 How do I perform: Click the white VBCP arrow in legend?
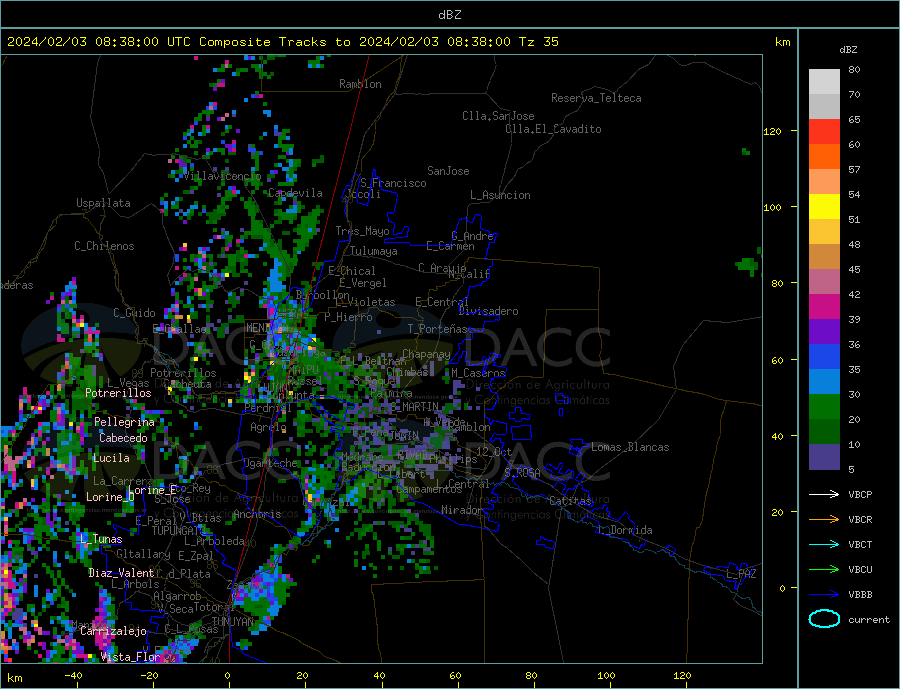824,494
